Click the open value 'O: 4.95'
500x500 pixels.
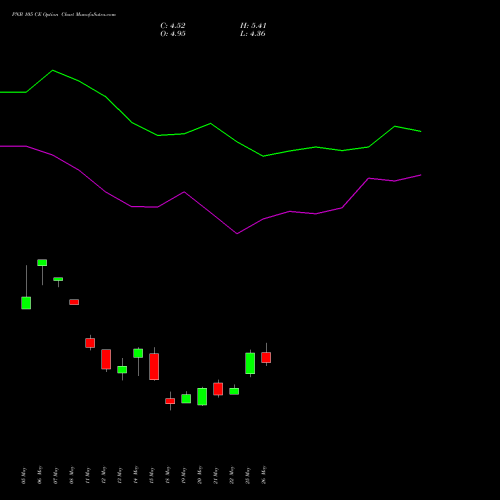tap(173, 34)
